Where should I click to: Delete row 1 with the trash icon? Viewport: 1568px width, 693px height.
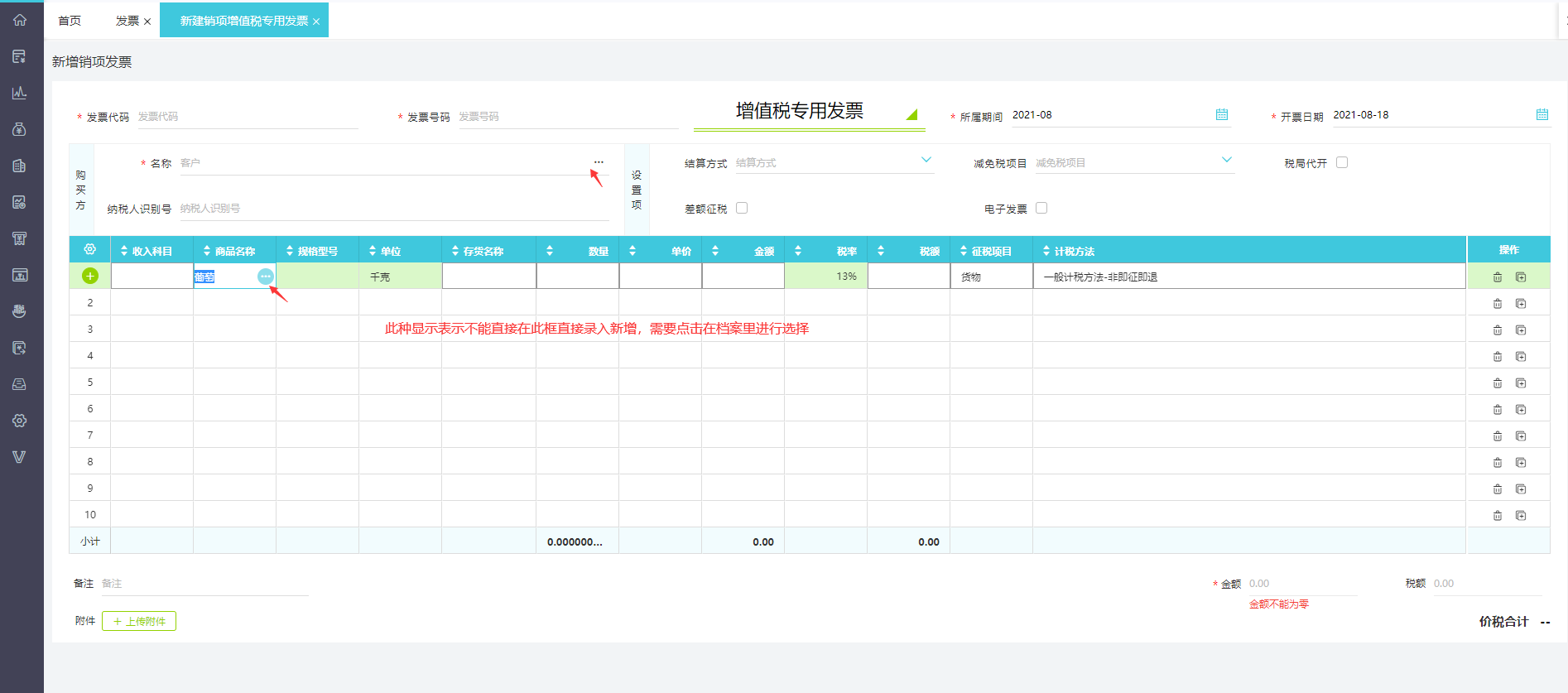click(1498, 277)
